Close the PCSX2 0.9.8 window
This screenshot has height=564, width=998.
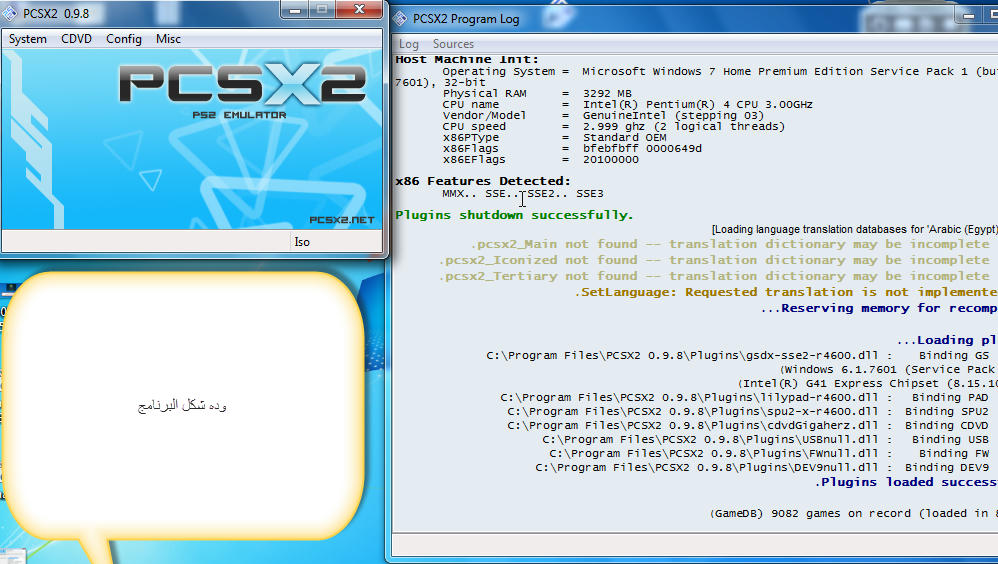pyautogui.click(x=359, y=10)
